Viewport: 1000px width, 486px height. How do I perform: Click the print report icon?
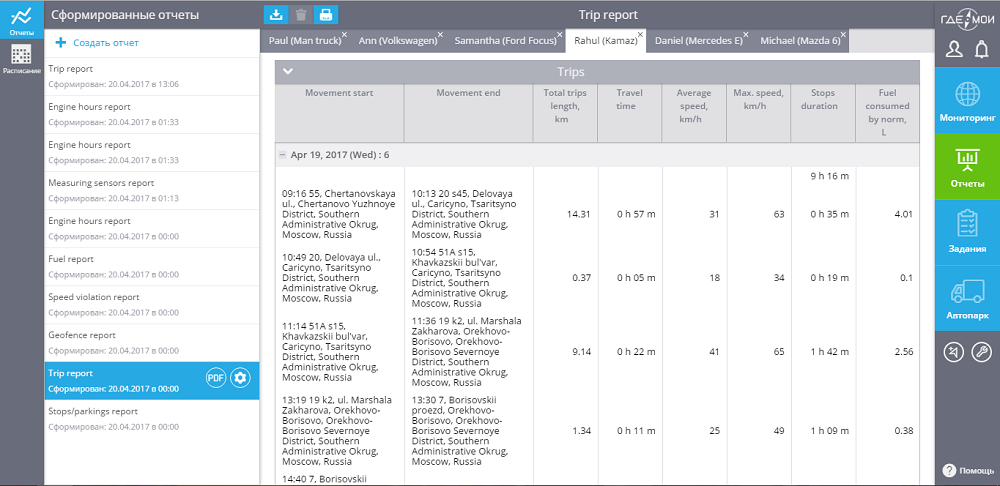326,14
